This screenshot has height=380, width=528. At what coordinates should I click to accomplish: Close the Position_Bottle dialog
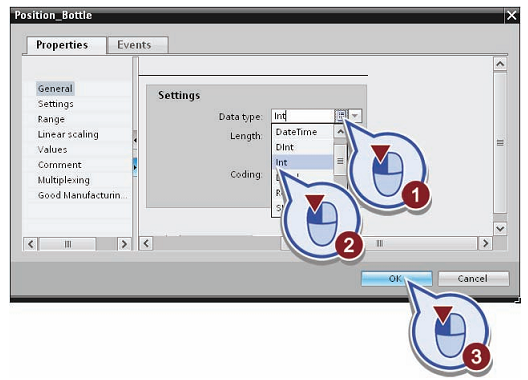click(x=512, y=15)
